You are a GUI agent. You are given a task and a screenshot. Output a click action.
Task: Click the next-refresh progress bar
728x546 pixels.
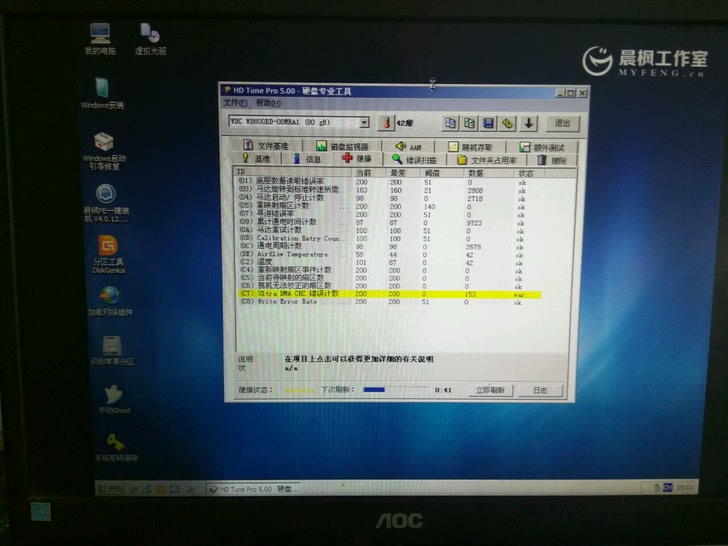396,390
